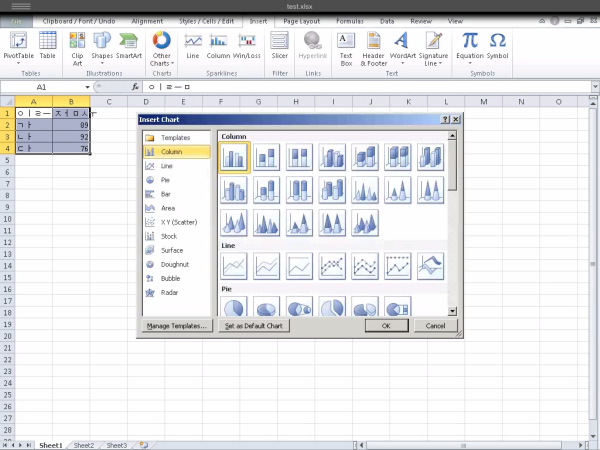The image size is (600, 450).
Task: Select the Radar chart category
Action: [x=176, y=293]
